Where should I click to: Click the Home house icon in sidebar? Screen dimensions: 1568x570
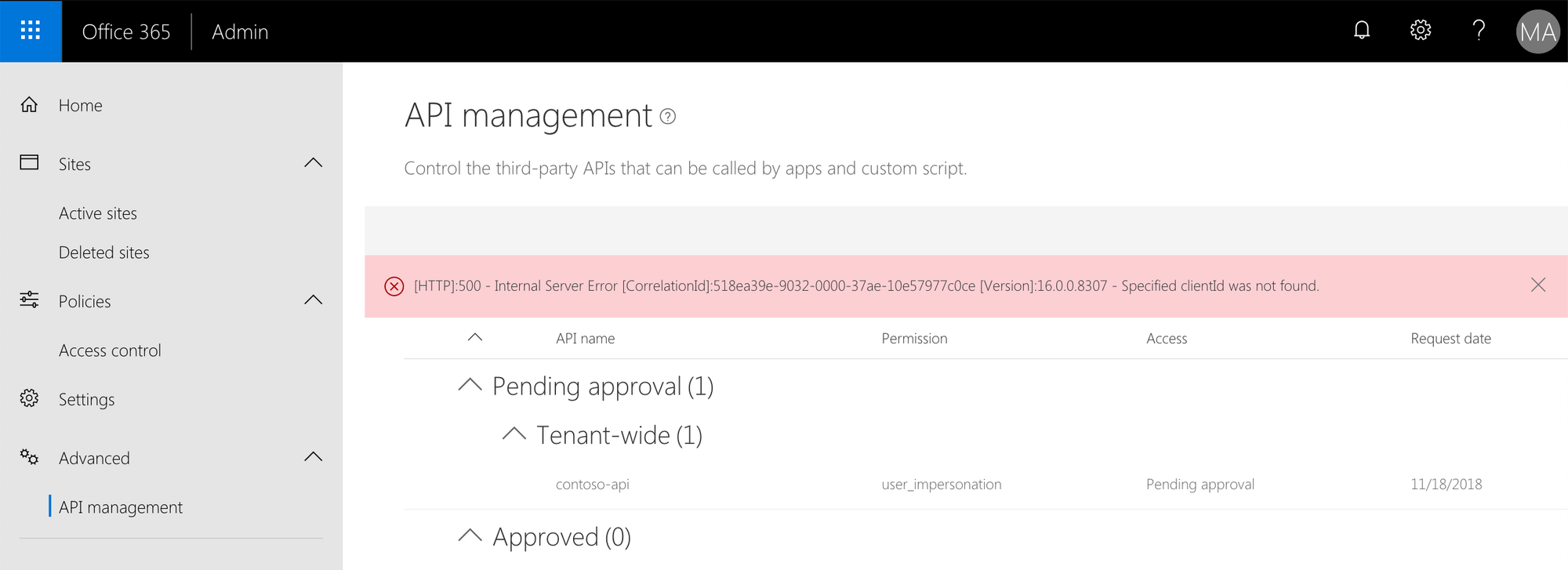pyautogui.click(x=29, y=105)
